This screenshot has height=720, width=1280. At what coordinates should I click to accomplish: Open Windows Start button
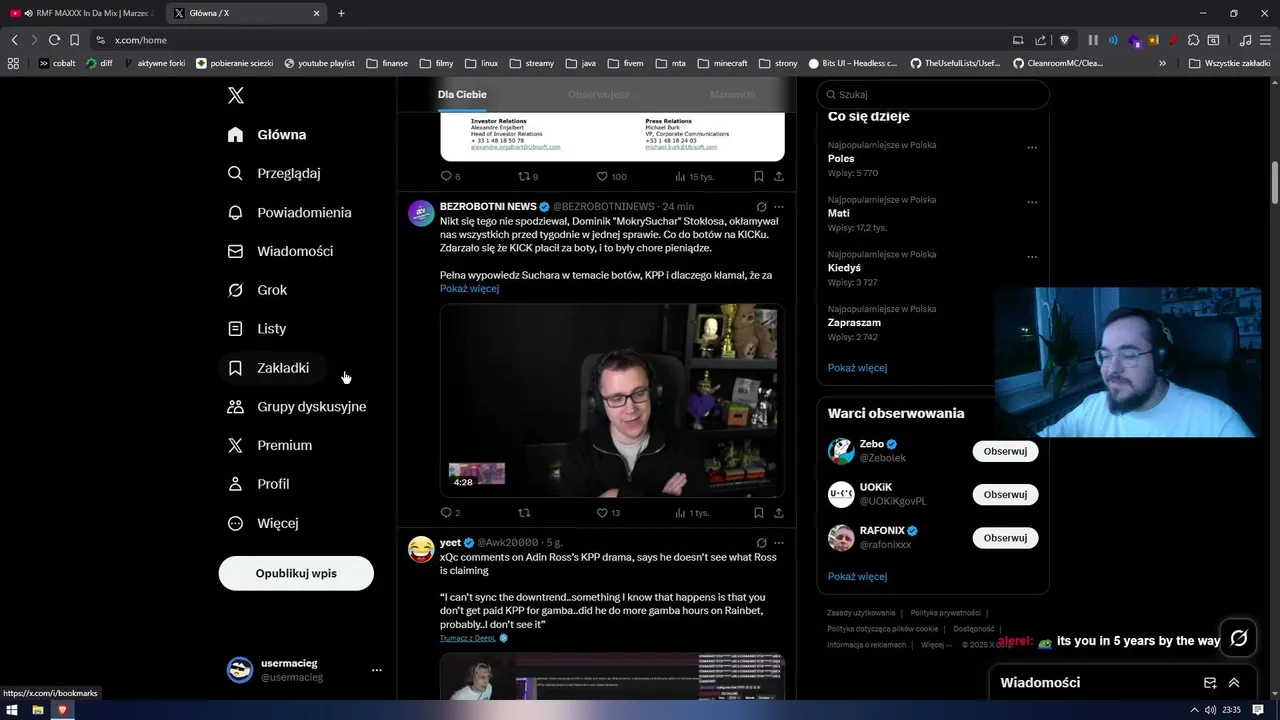(x=13, y=710)
